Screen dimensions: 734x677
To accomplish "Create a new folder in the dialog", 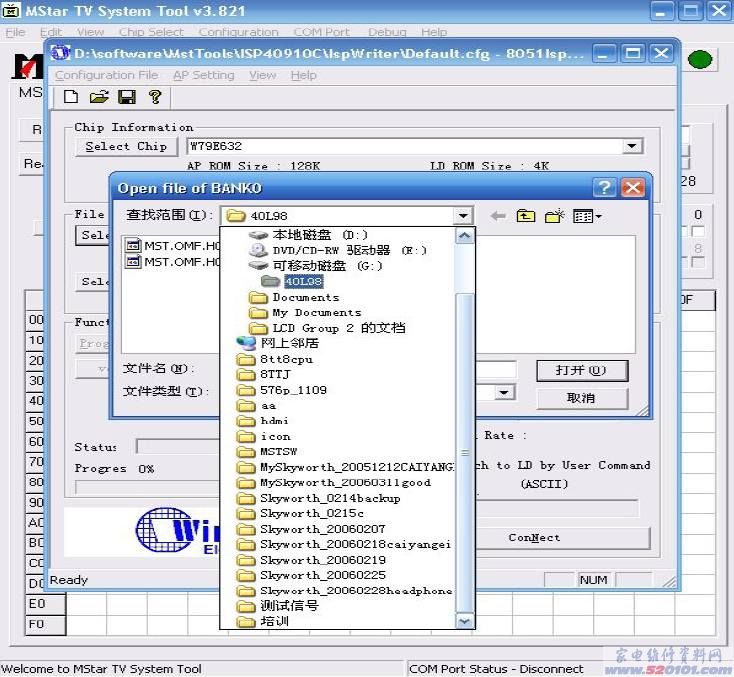I will point(555,216).
